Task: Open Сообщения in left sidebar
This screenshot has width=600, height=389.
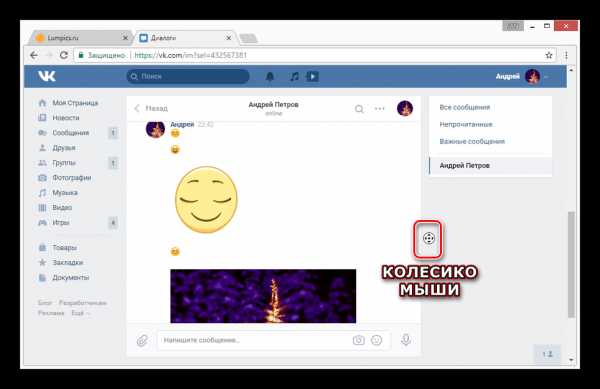Action: click(70, 133)
